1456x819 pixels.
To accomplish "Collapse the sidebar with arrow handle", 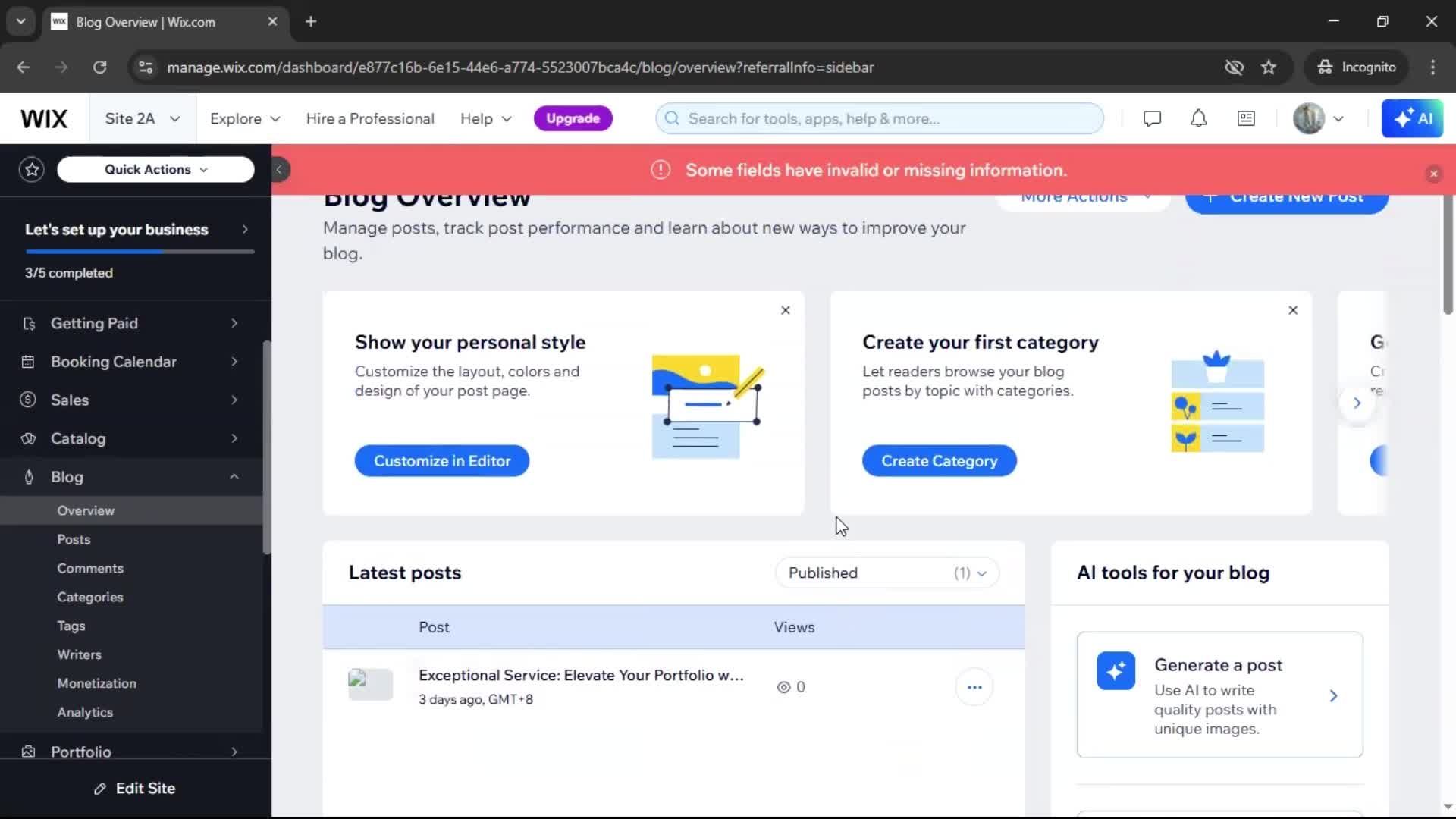I will [x=279, y=169].
